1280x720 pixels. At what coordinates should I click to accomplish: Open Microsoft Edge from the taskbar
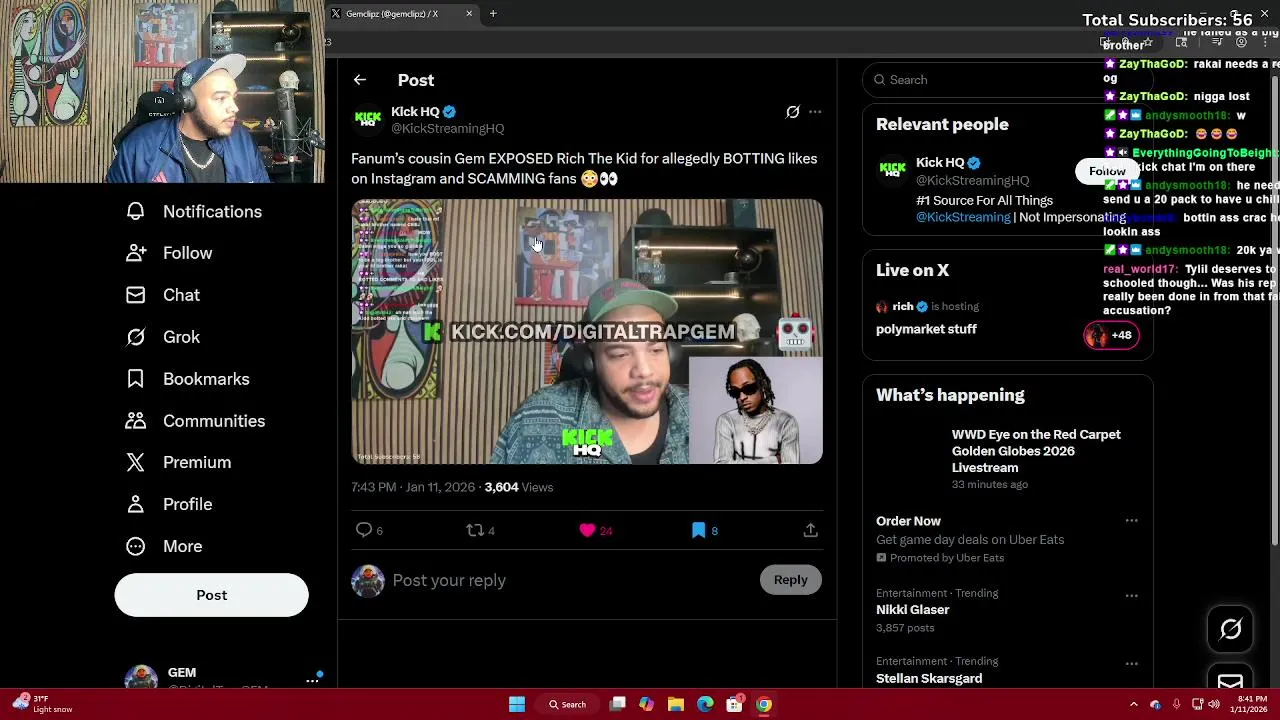pyautogui.click(x=705, y=705)
